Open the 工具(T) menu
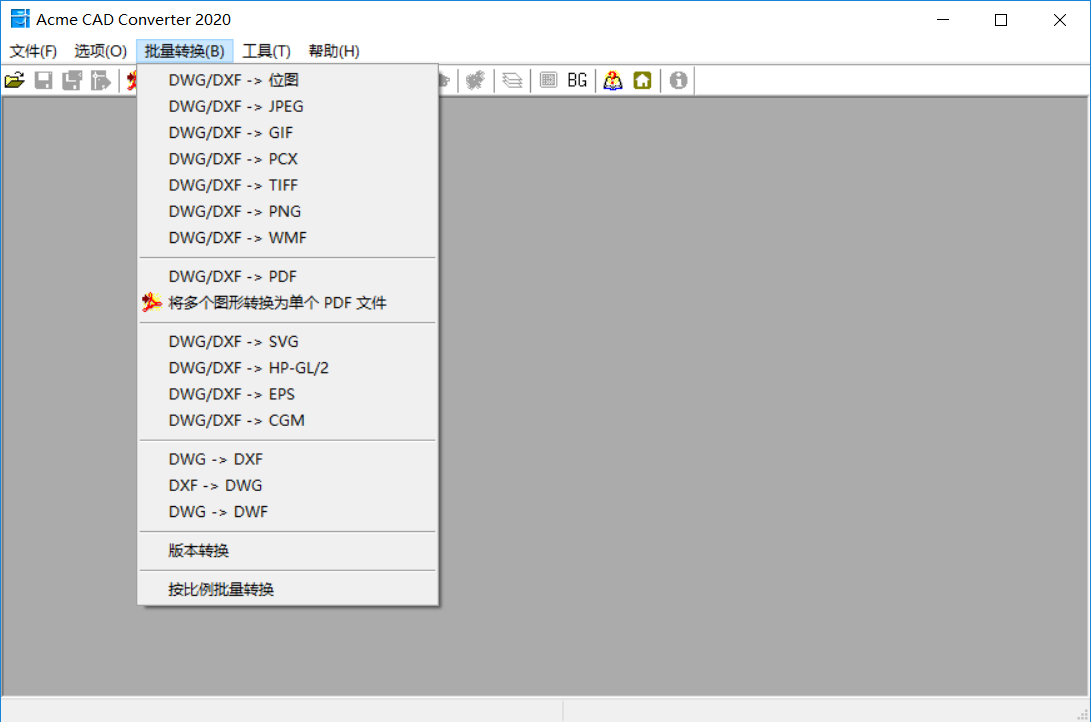 266,51
